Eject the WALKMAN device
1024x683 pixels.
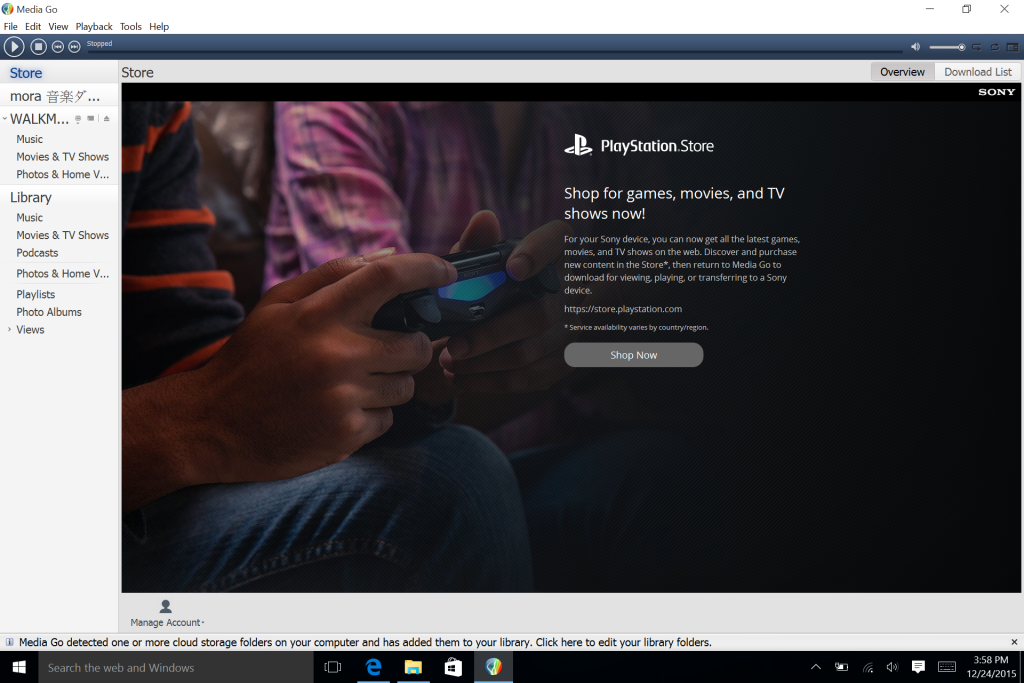tap(106, 119)
